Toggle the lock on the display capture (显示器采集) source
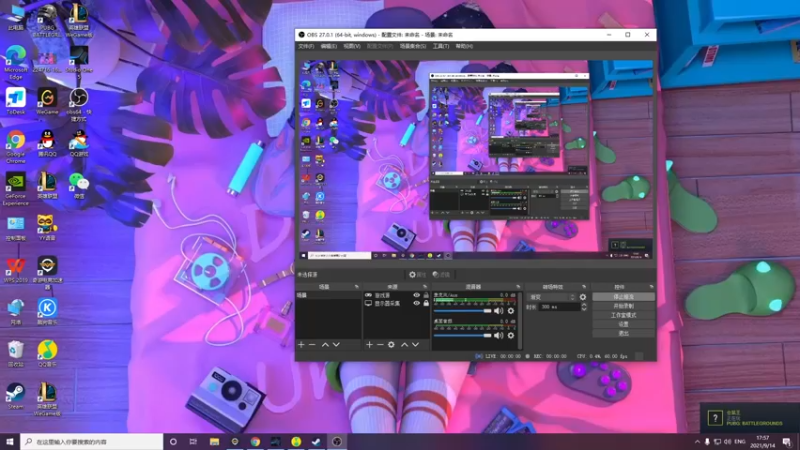The height and width of the screenshot is (450, 800). tap(426, 303)
